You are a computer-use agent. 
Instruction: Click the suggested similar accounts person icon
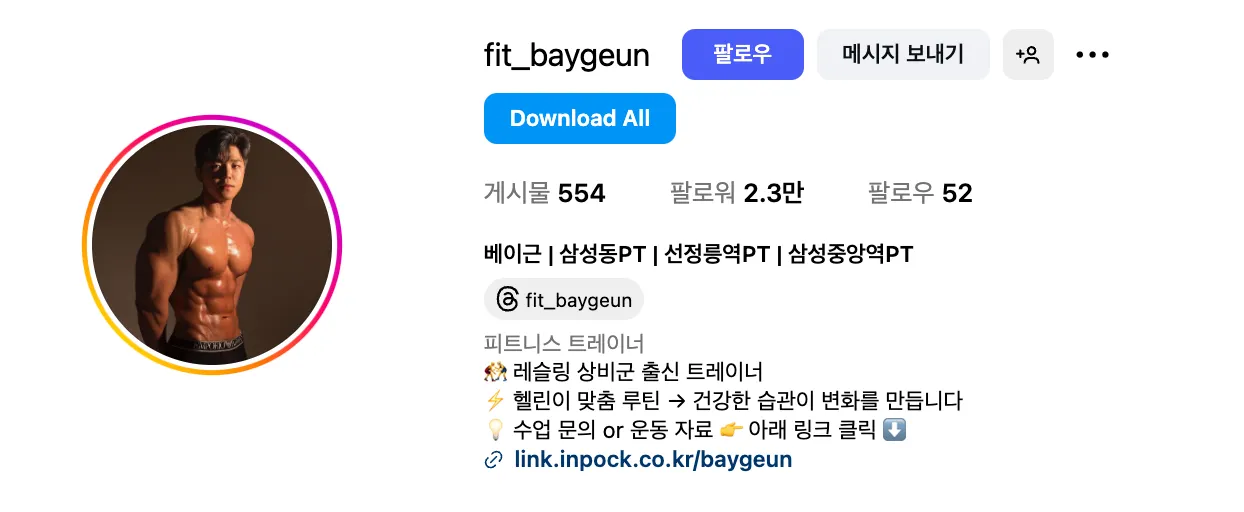click(1028, 55)
